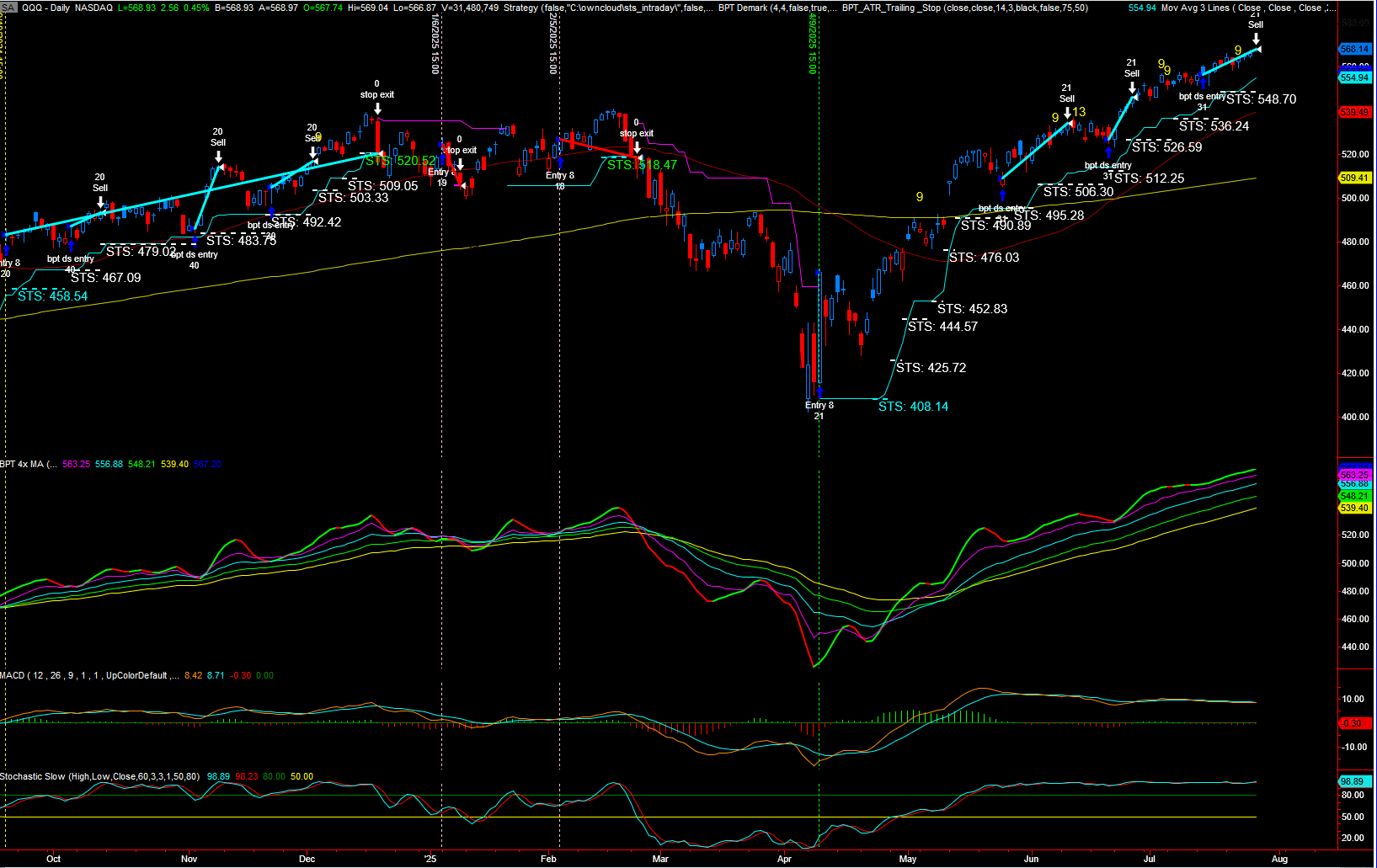Click the May label on the time axis

pos(908,859)
